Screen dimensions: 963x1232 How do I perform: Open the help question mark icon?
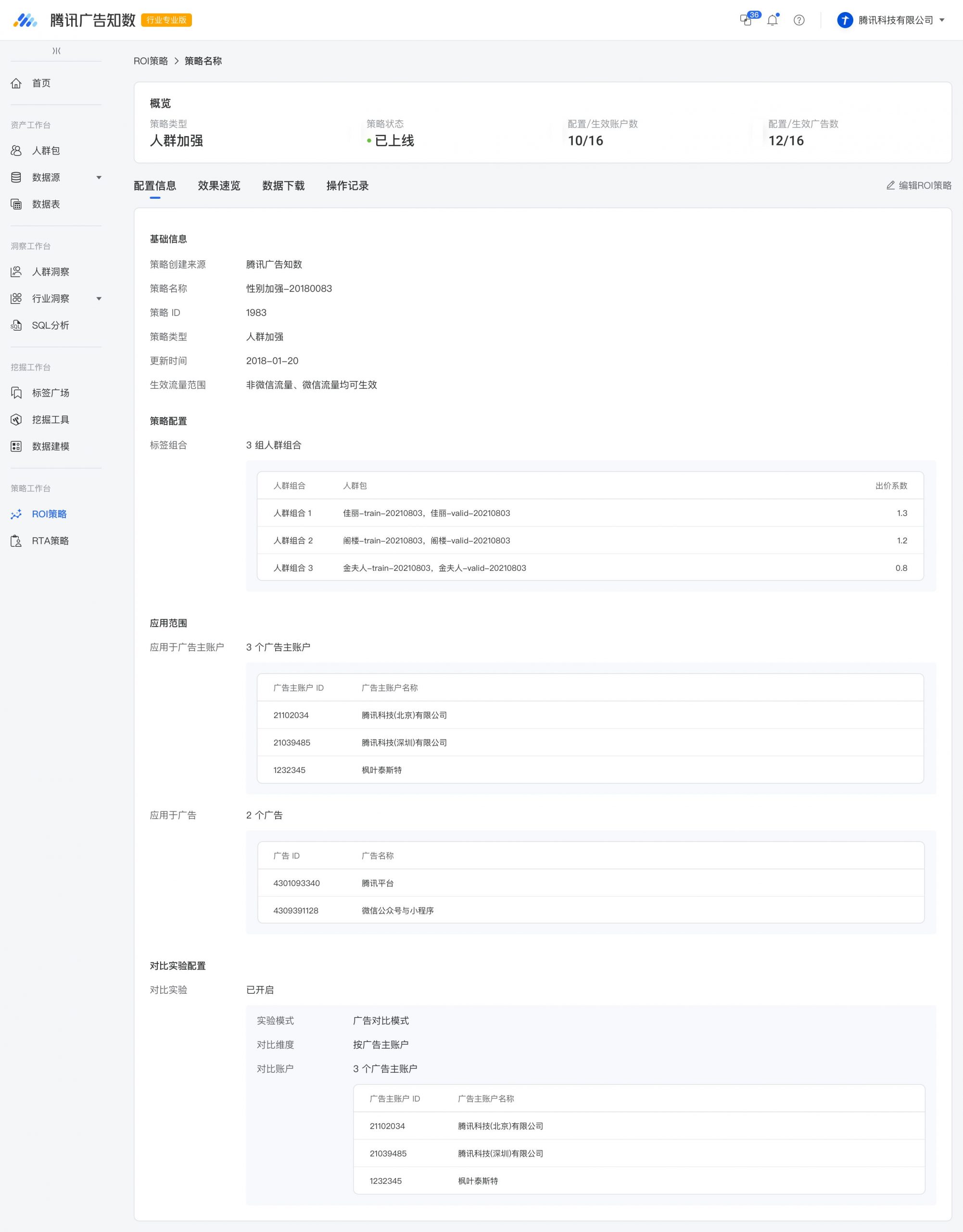pos(799,20)
